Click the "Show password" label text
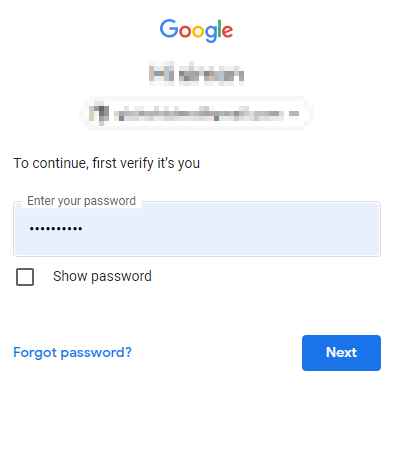 pyautogui.click(x=102, y=276)
